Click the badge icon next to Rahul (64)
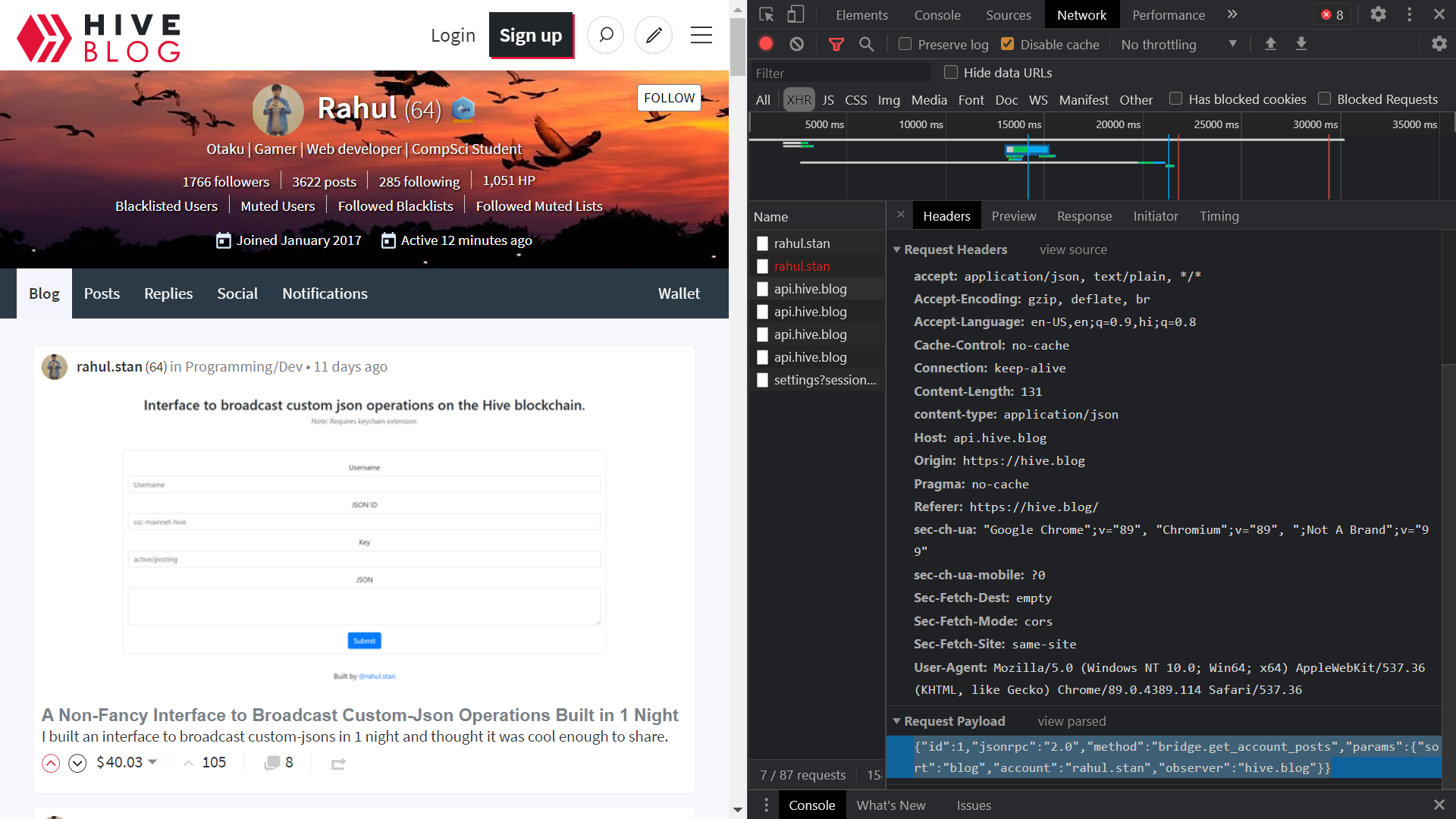Viewport: 1456px width, 819px height. tap(463, 110)
